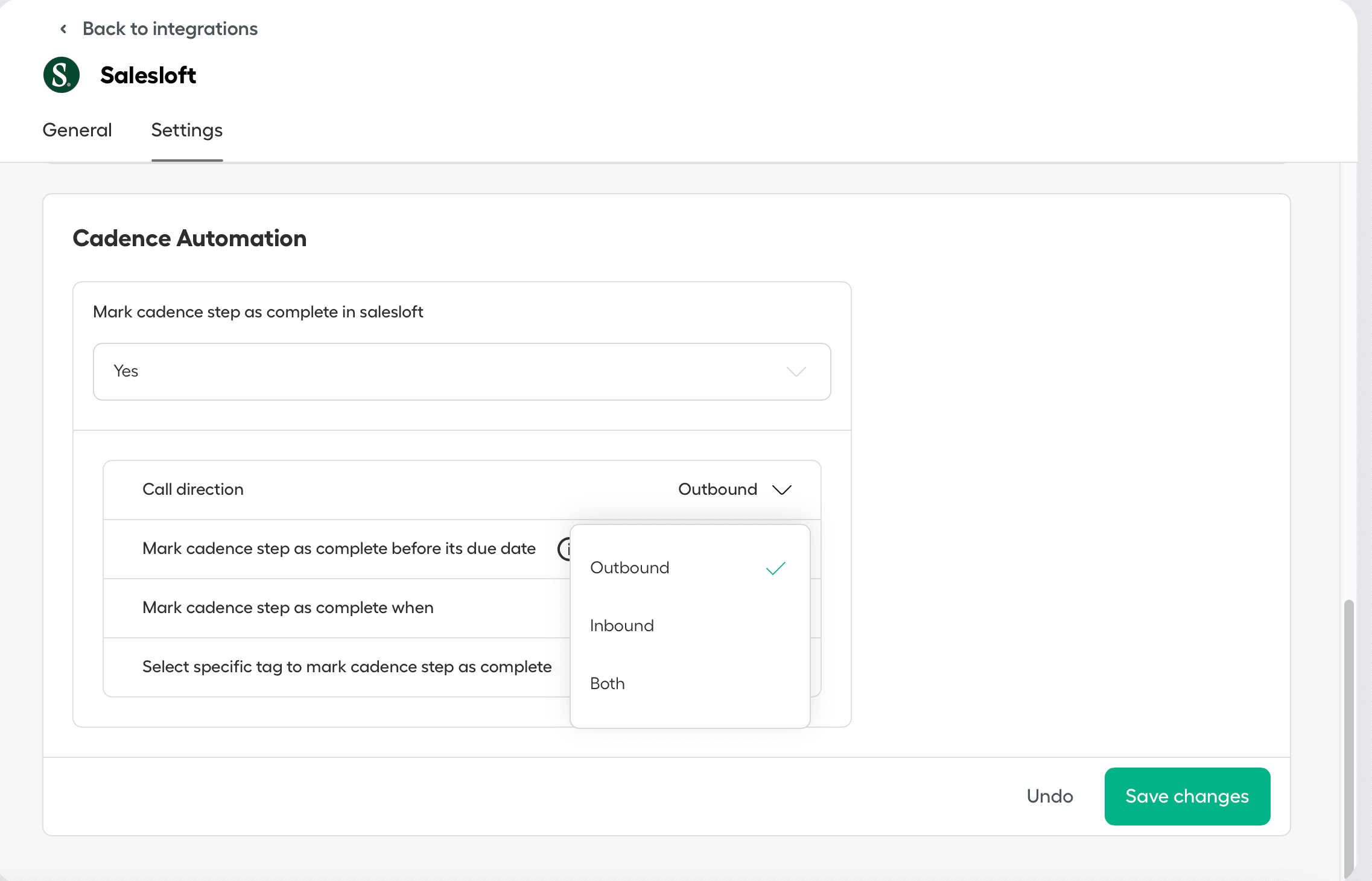Viewport: 1372px width, 881px height.
Task: Switch to the General tab
Action: click(x=77, y=130)
